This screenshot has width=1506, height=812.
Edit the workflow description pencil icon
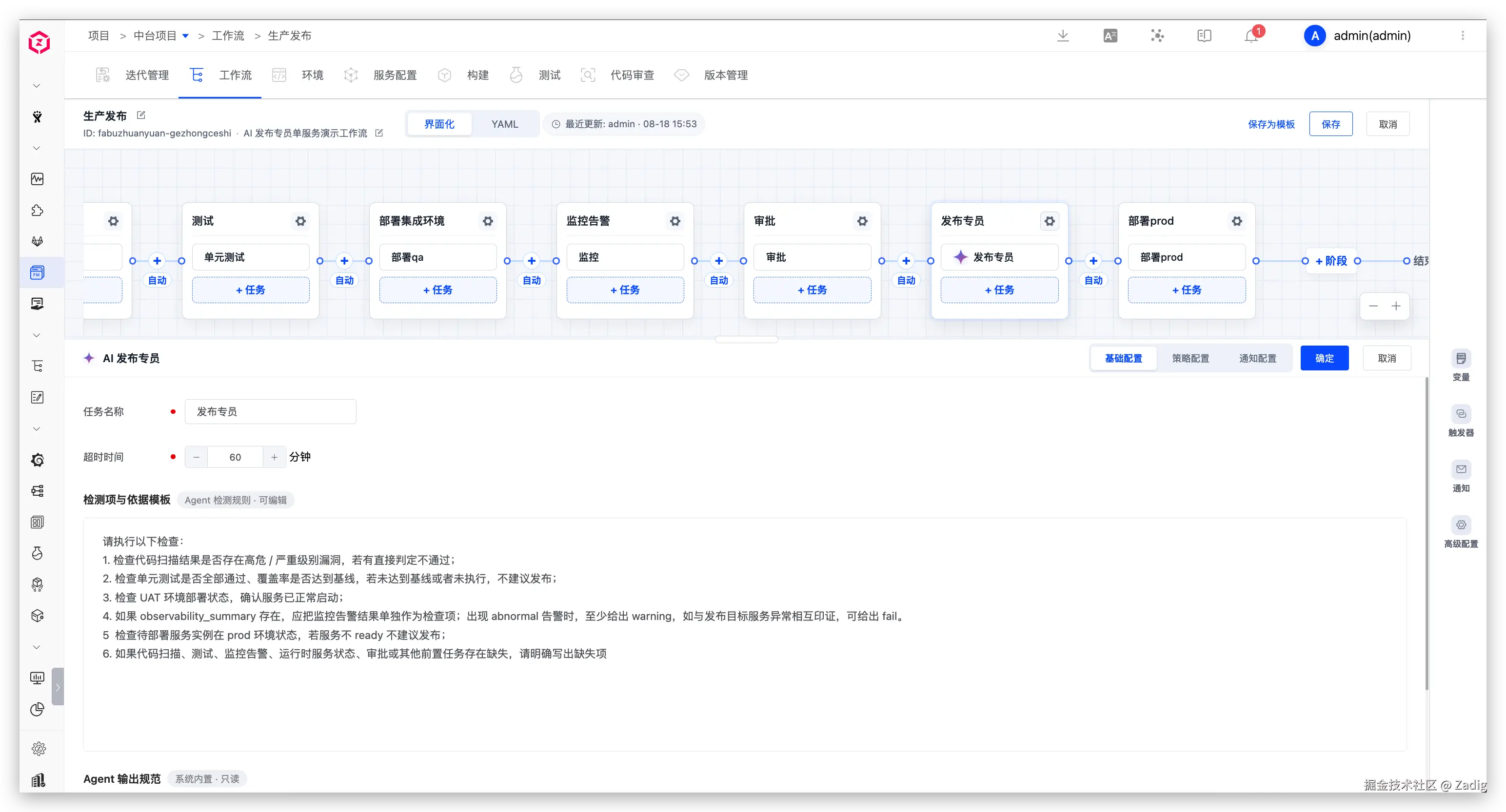coord(379,133)
